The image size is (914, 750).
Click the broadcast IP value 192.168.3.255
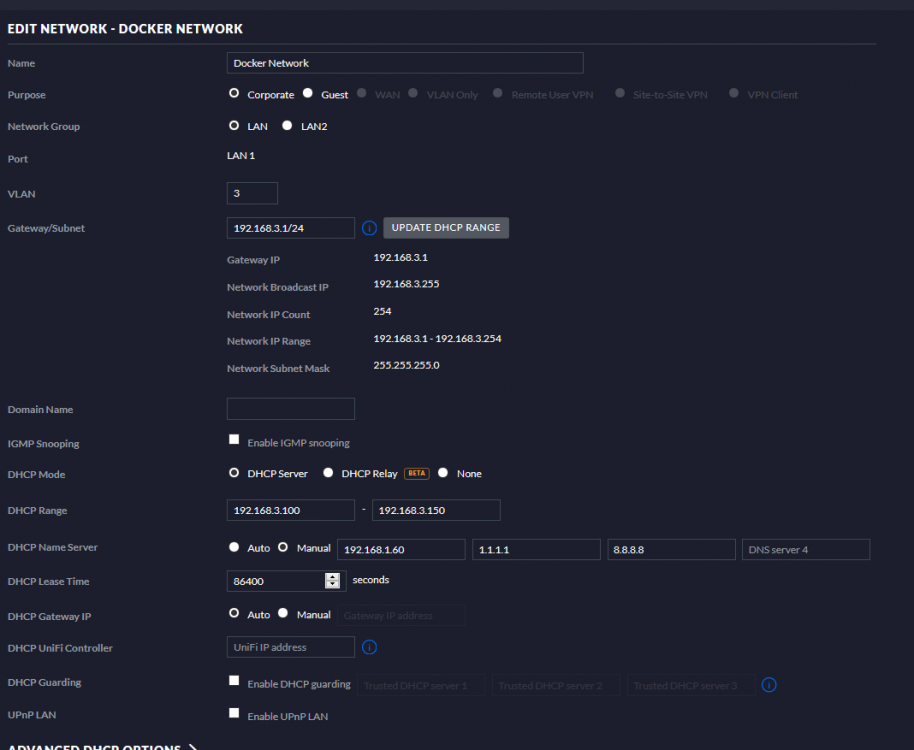pos(406,284)
